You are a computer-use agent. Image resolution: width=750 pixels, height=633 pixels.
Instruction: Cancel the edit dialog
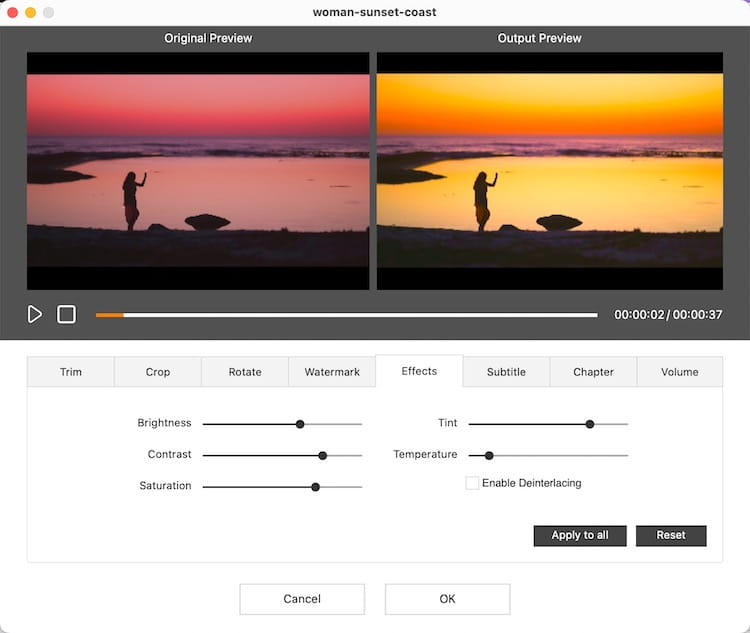302,599
